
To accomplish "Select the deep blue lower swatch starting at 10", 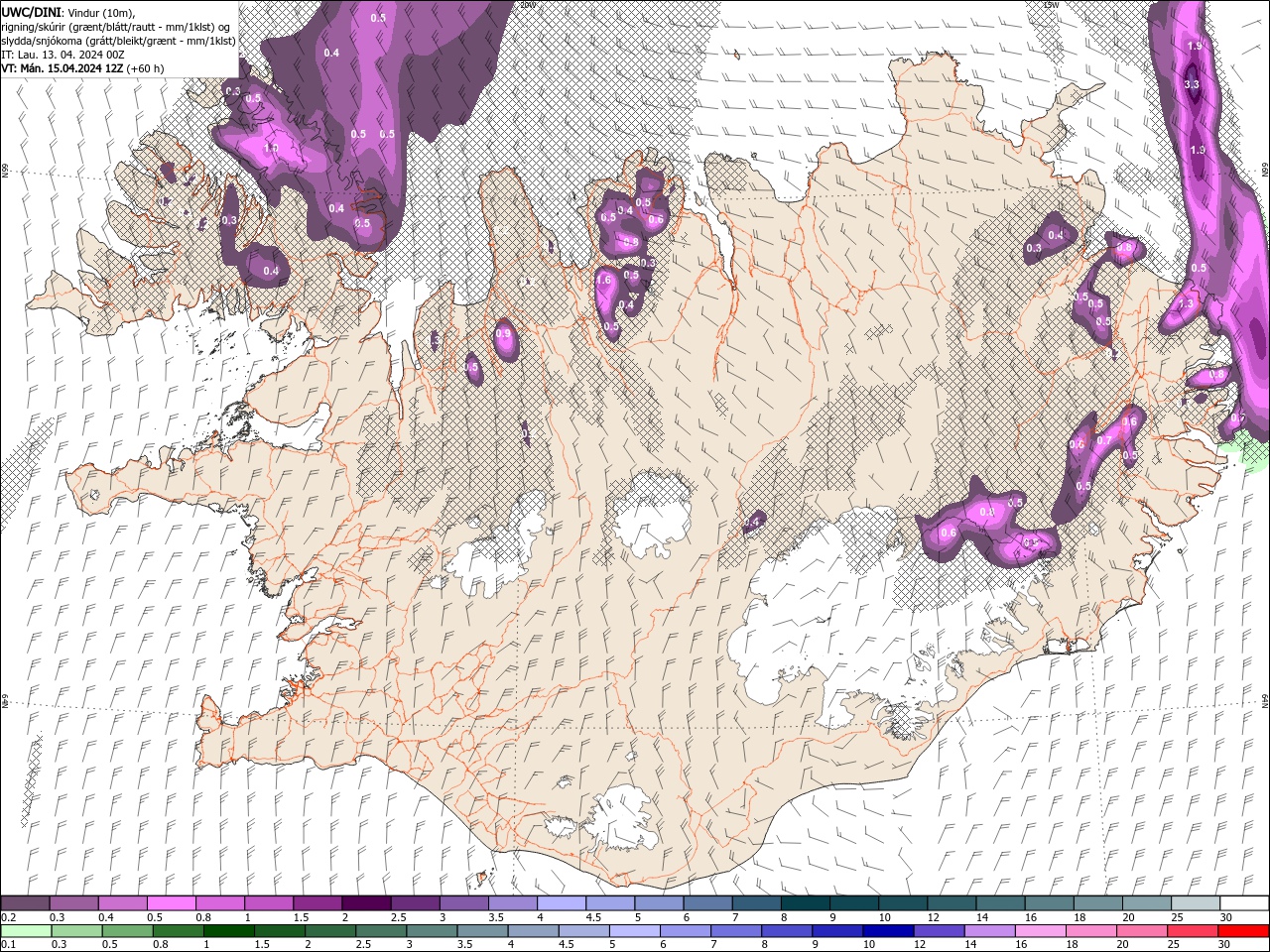I will point(887,931).
